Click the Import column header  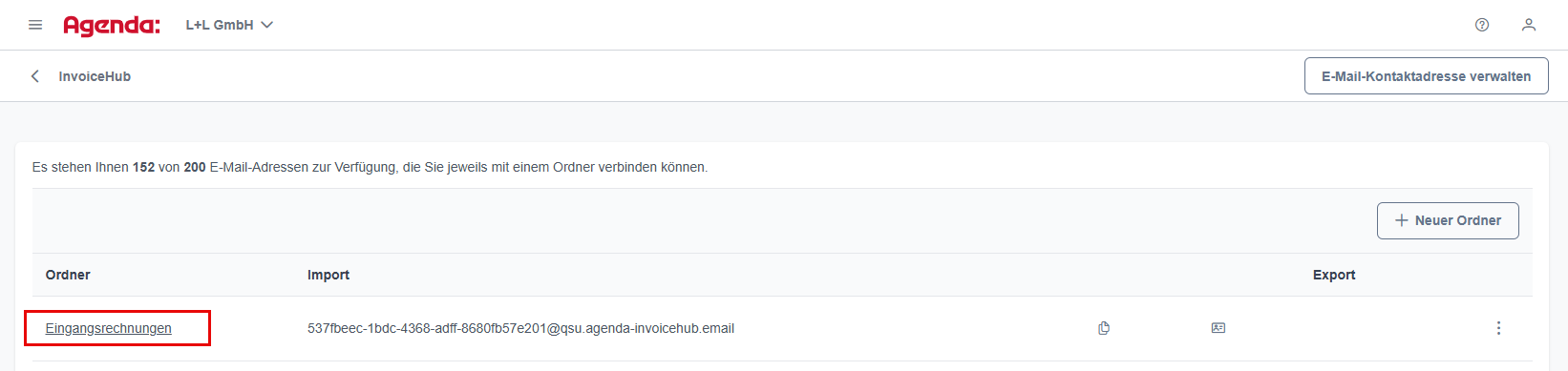[328, 275]
